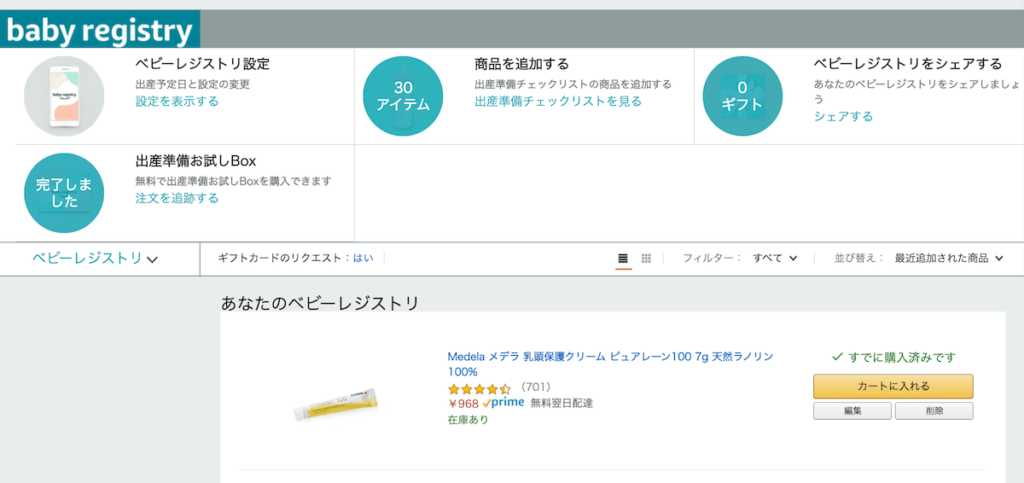Click the four-and-a-half star rating
1024x483 pixels.
[x=479, y=389]
